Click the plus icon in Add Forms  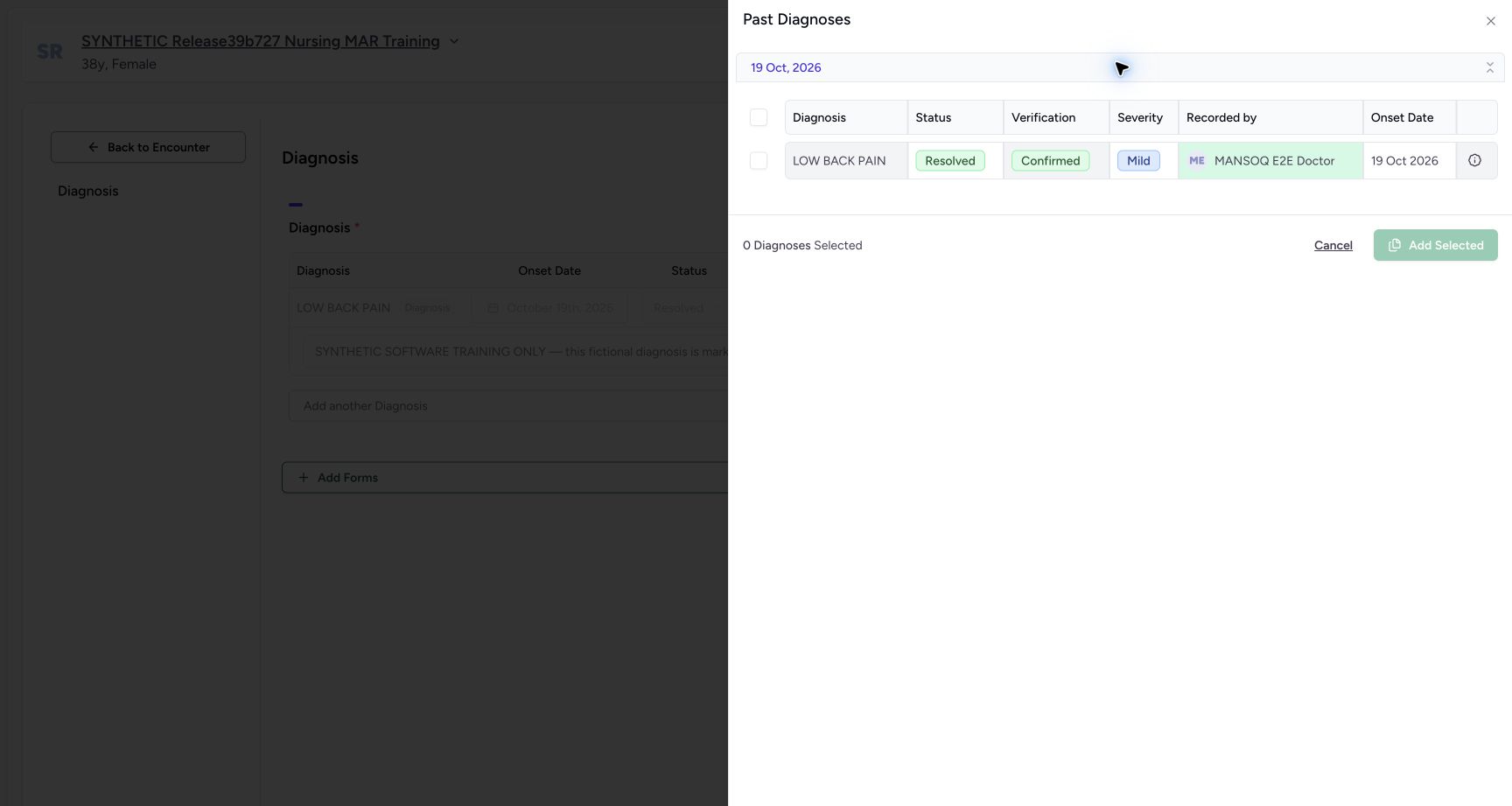tap(304, 478)
